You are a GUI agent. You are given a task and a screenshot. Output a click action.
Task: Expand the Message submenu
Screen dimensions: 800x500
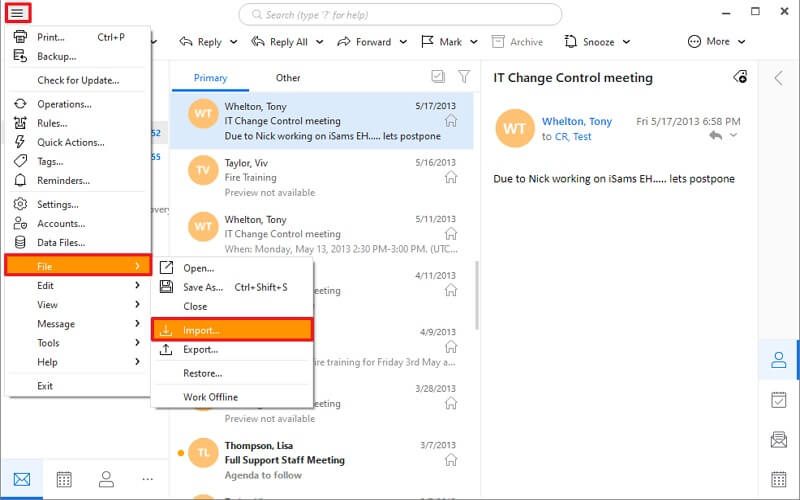tap(77, 323)
